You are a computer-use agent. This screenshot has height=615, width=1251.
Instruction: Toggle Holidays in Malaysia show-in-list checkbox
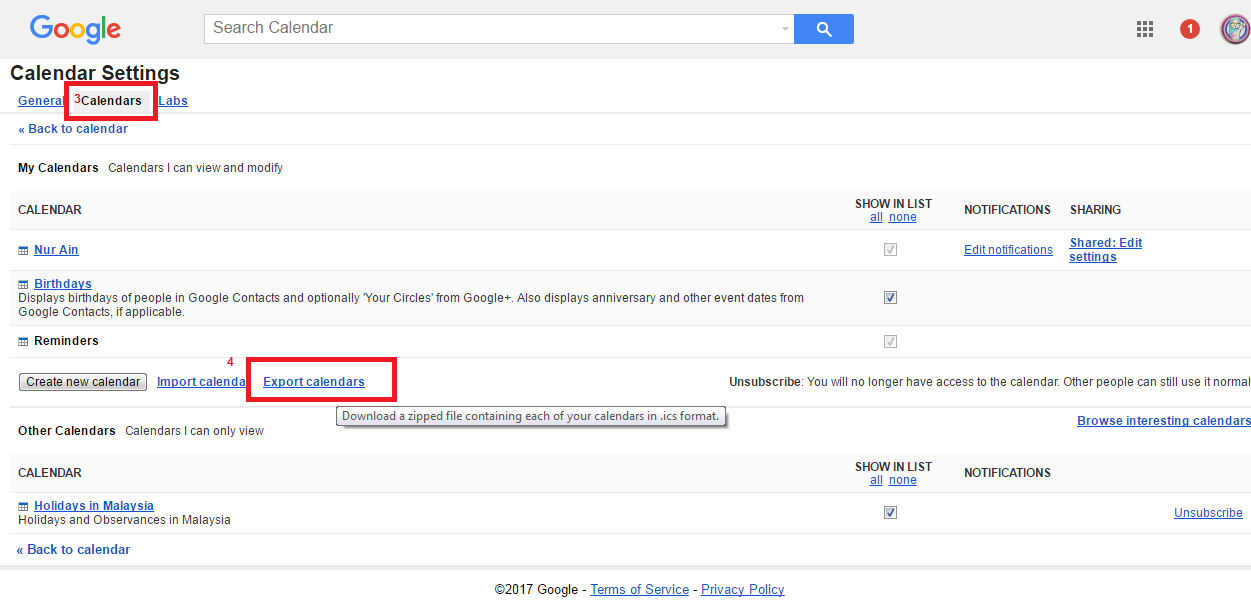[x=890, y=512]
